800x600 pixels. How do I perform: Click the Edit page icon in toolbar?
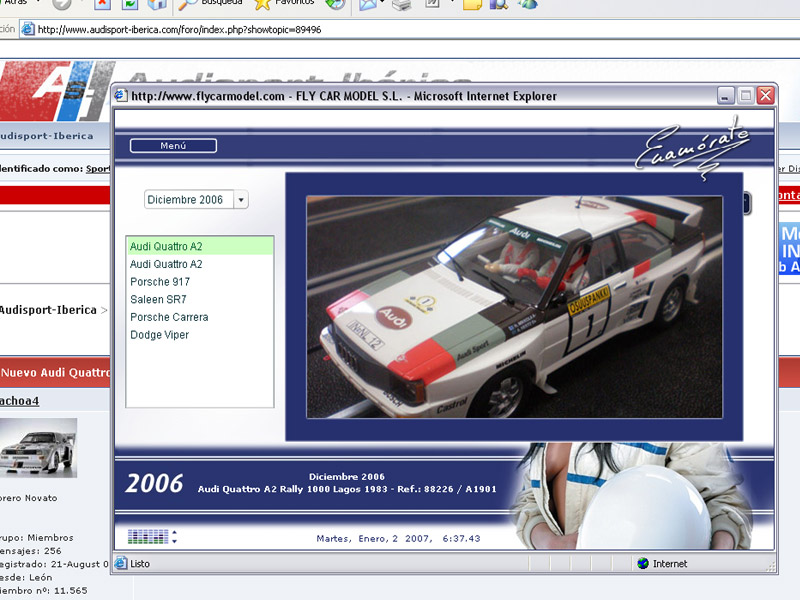point(433,4)
